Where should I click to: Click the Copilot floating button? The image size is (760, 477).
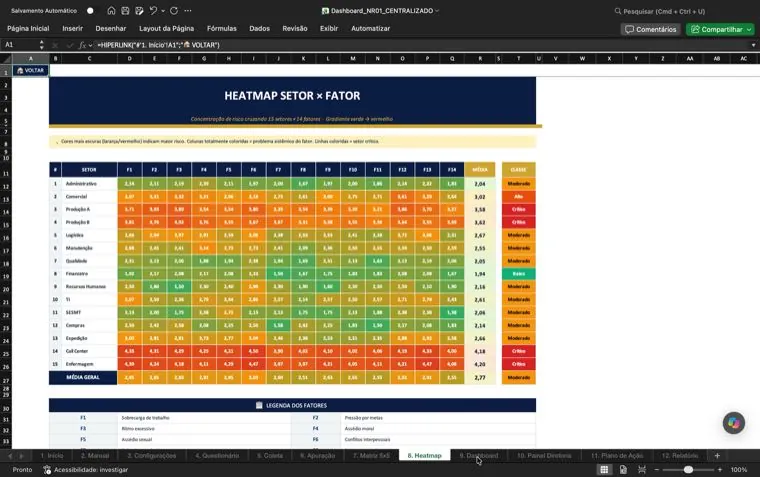[x=733, y=423]
